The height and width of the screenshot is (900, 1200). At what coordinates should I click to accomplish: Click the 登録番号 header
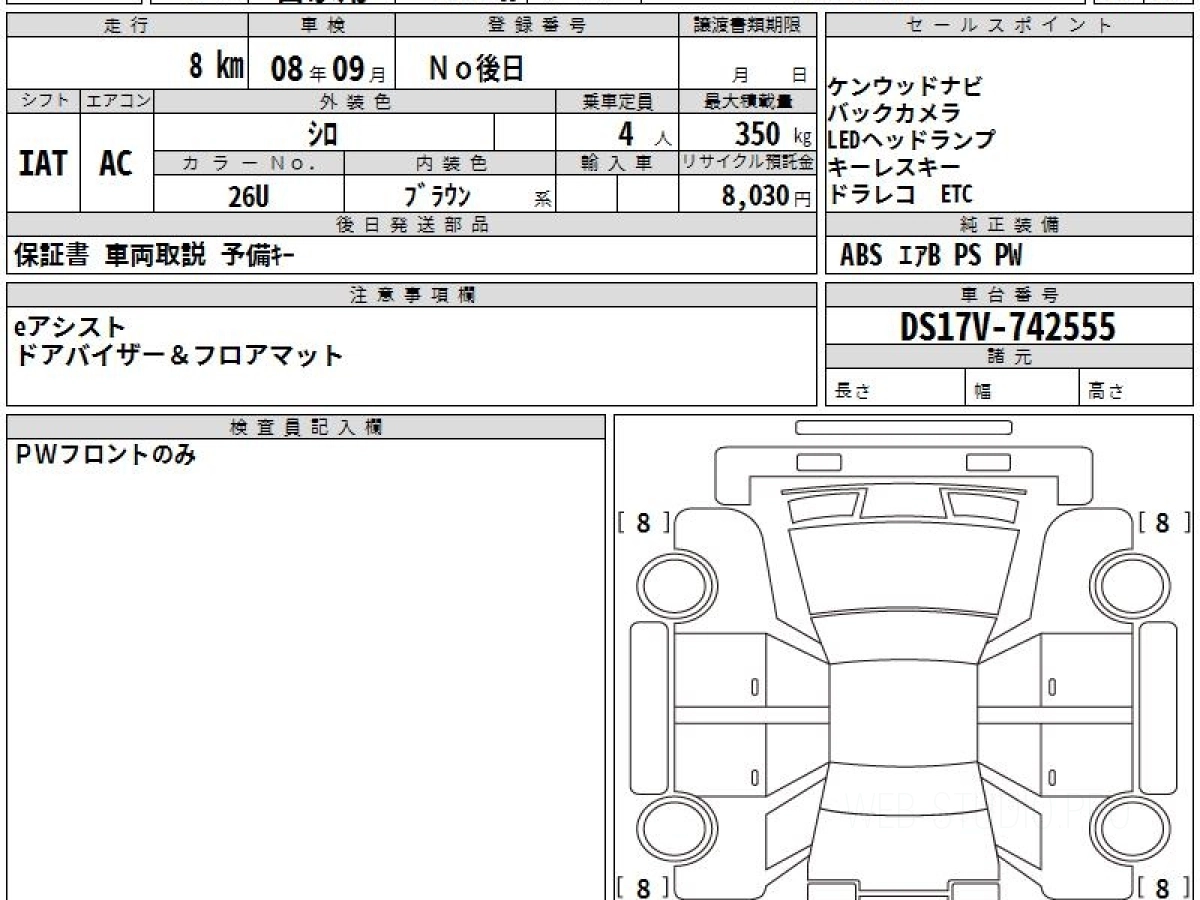(x=537, y=26)
